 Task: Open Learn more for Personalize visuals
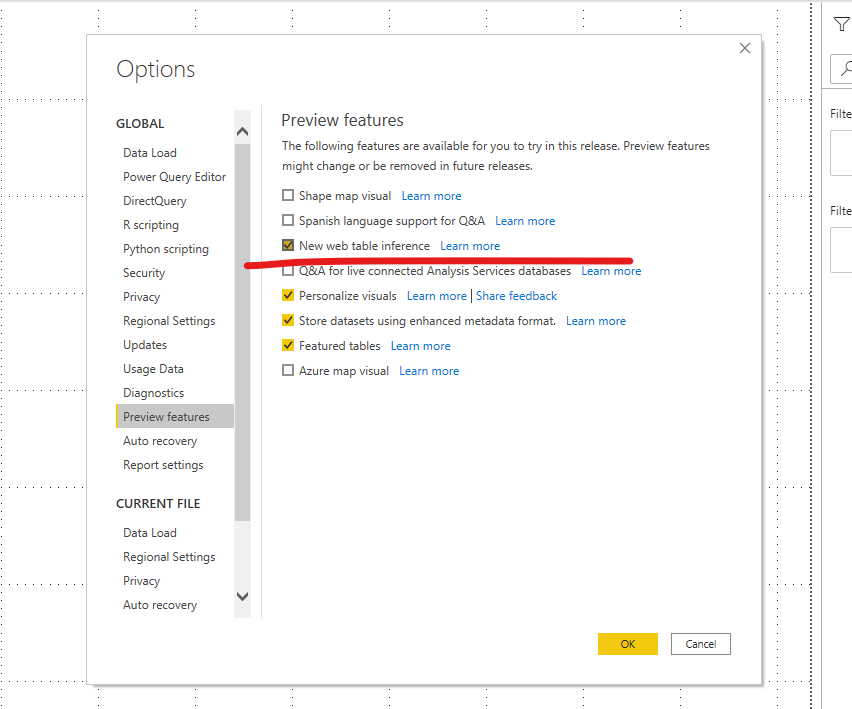click(436, 296)
